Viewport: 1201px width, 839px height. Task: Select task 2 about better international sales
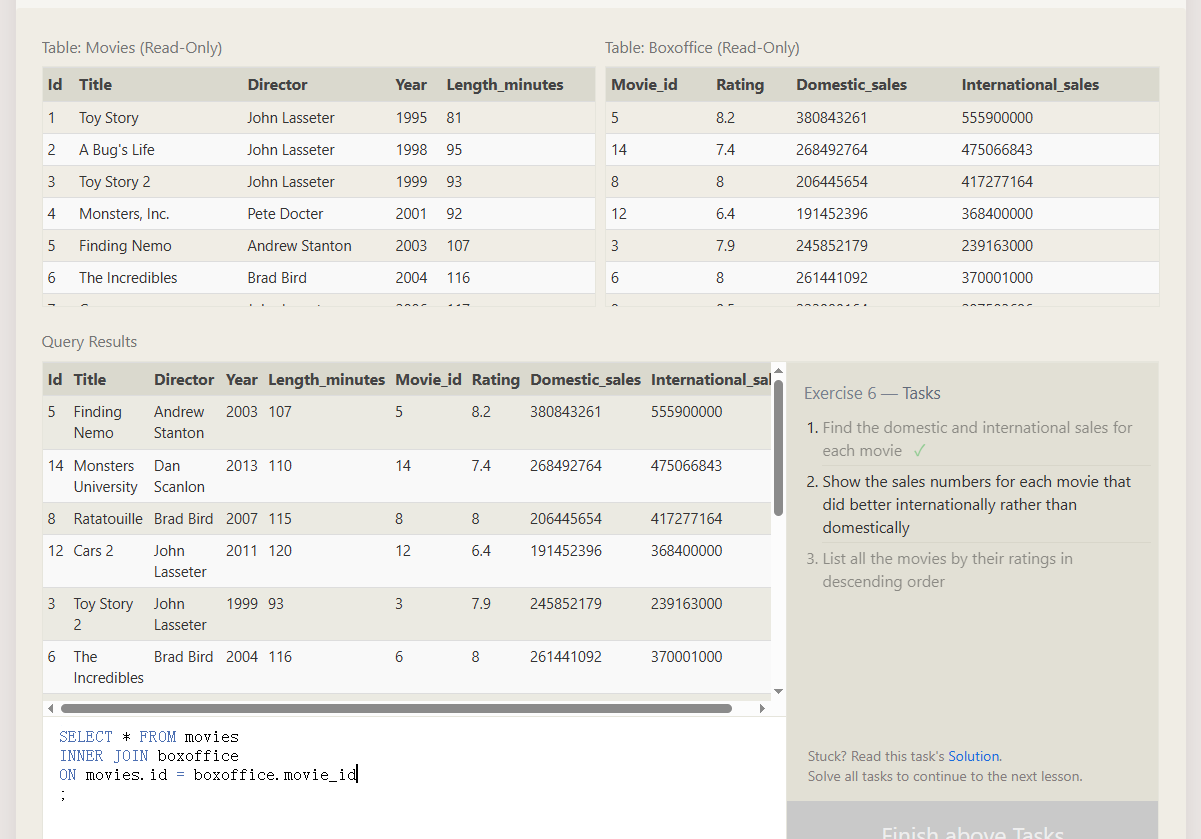[x=976, y=504]
